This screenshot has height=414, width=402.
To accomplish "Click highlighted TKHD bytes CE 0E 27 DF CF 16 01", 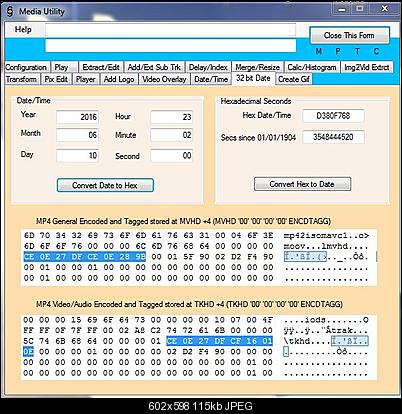I will point(220,341).
